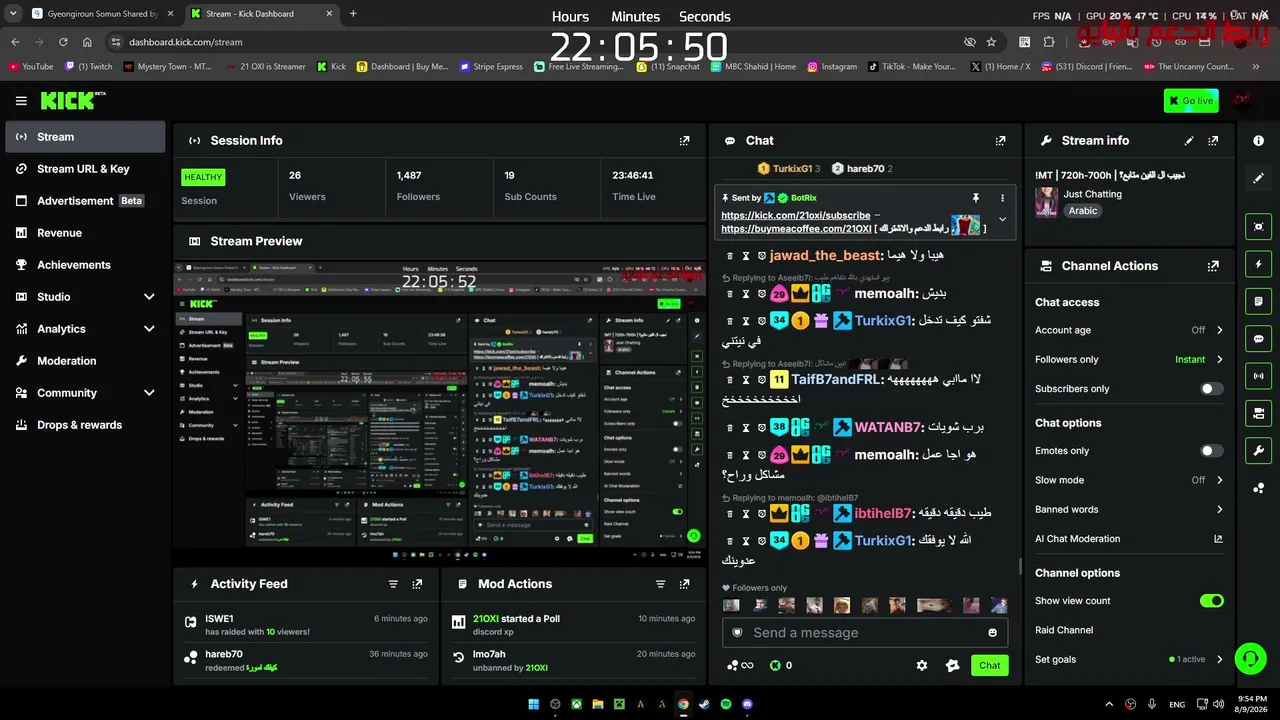
Task: Pop out the Mod Actions panel
Action: click(684, 584)
